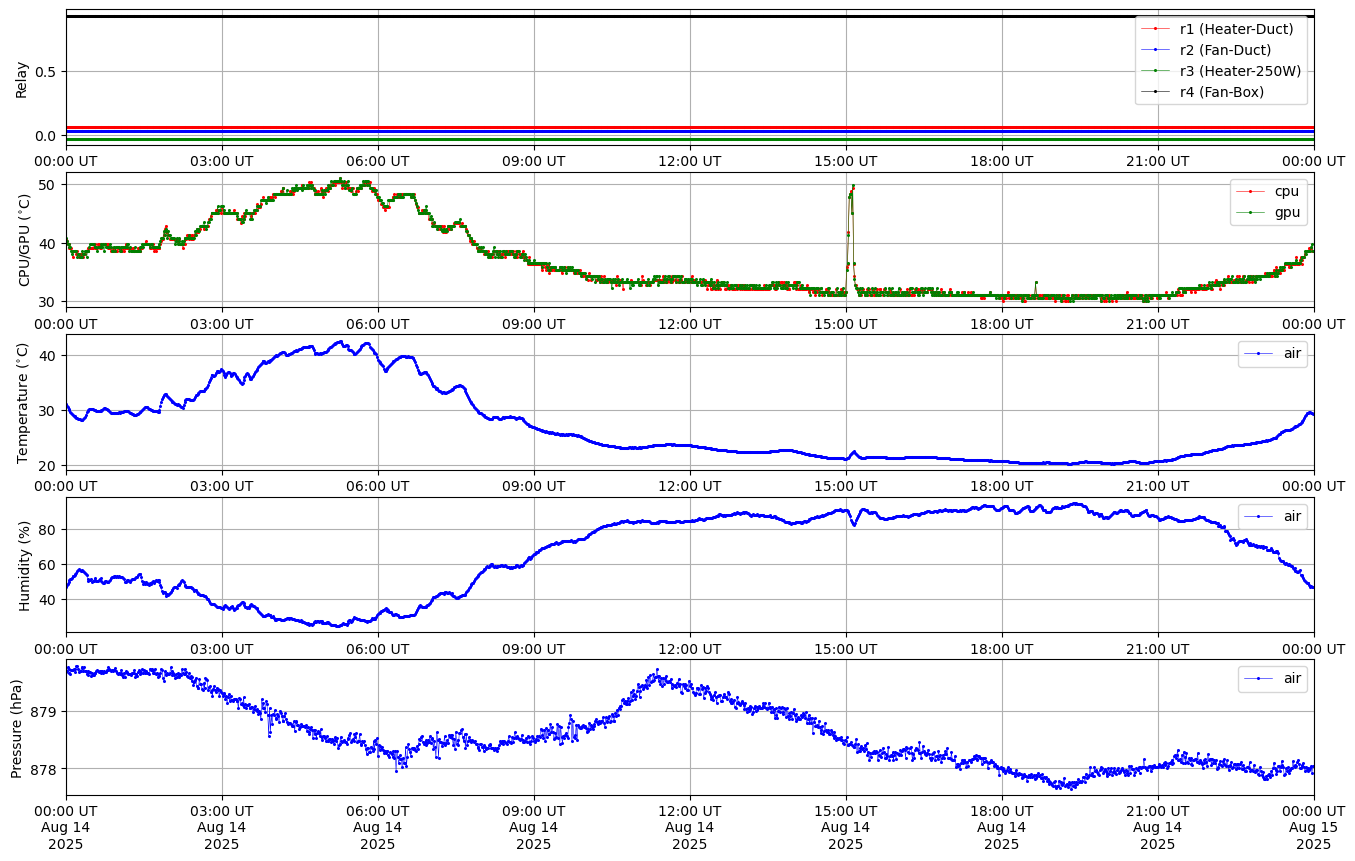Click the 0.5 tick on the Relay axis
Image resolution: width=1355 pixels, height=861 pixels.
48,71
